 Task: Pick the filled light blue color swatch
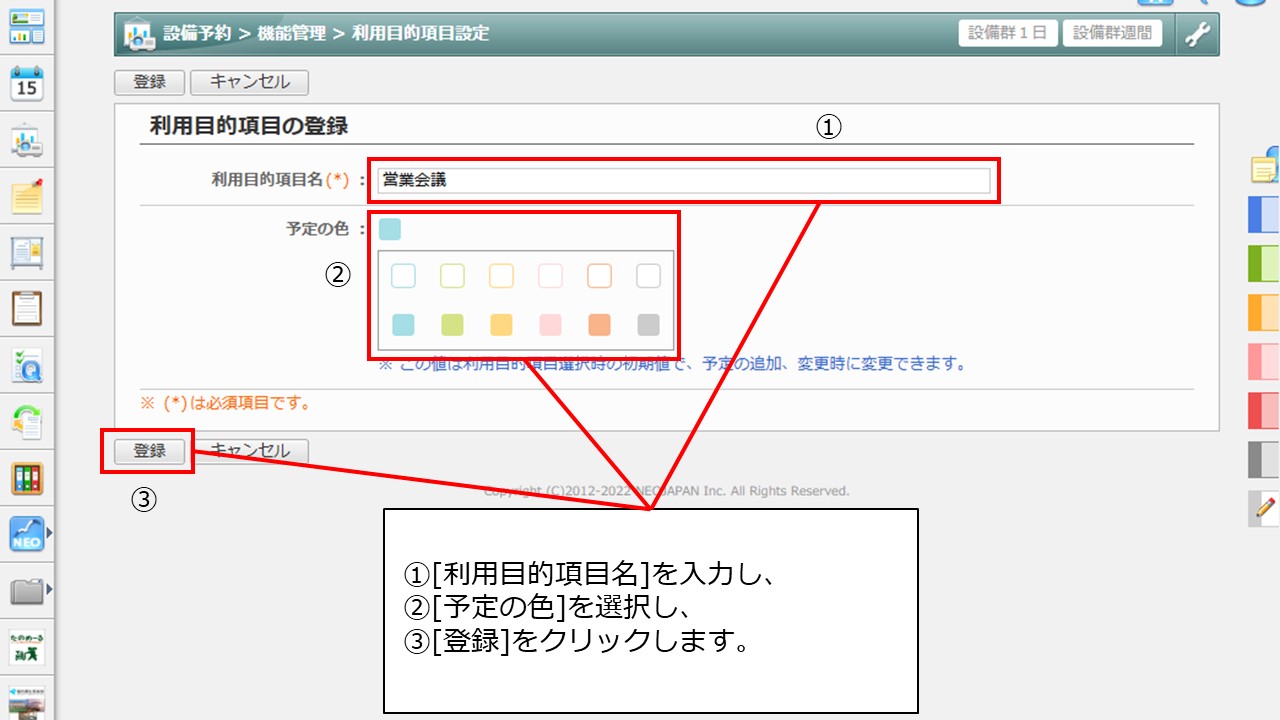coord(403,325)
